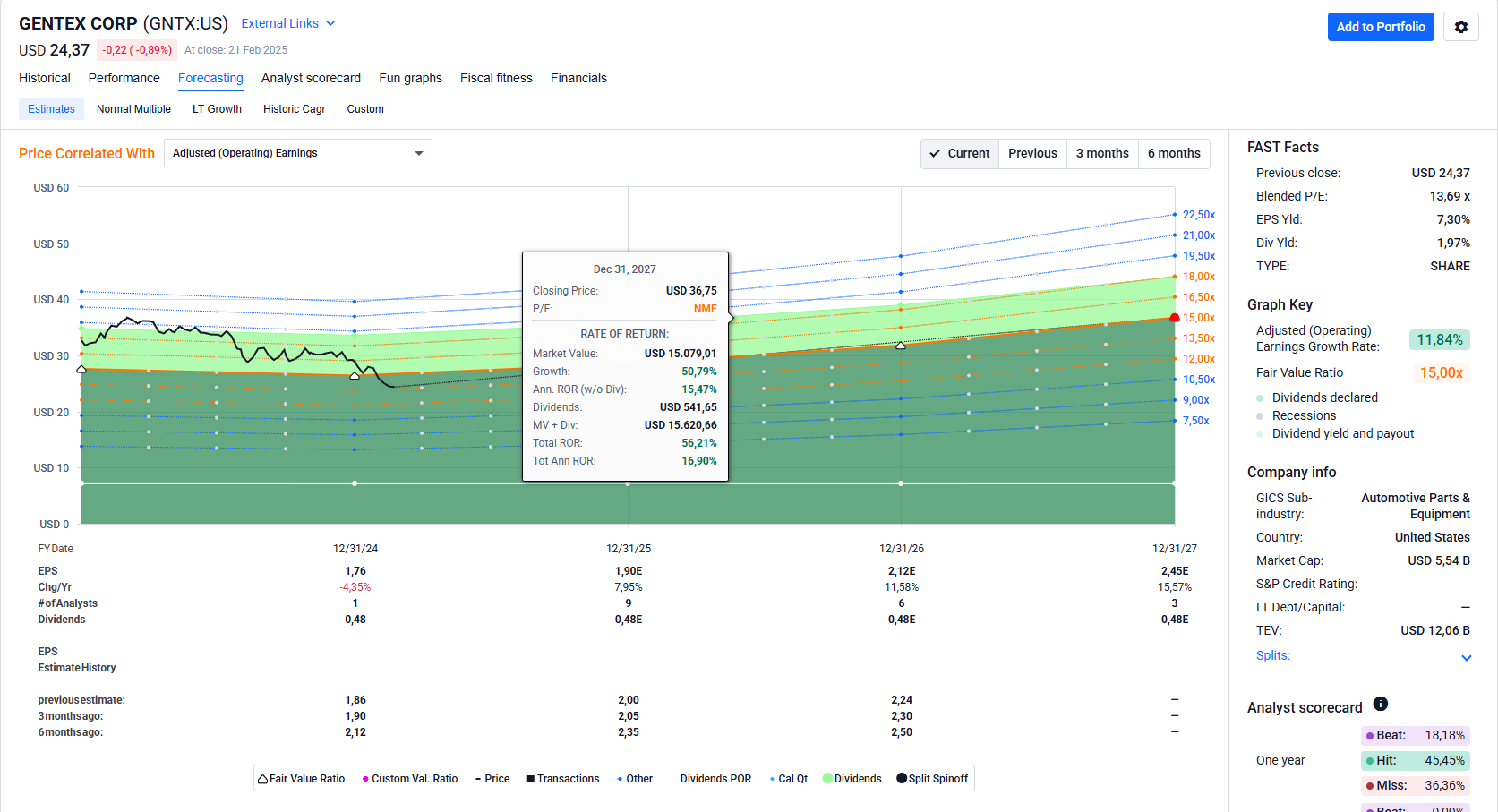Click the Split Spinoff legend icon
This screenshot has height=812, width=1498.
point(901,779)
